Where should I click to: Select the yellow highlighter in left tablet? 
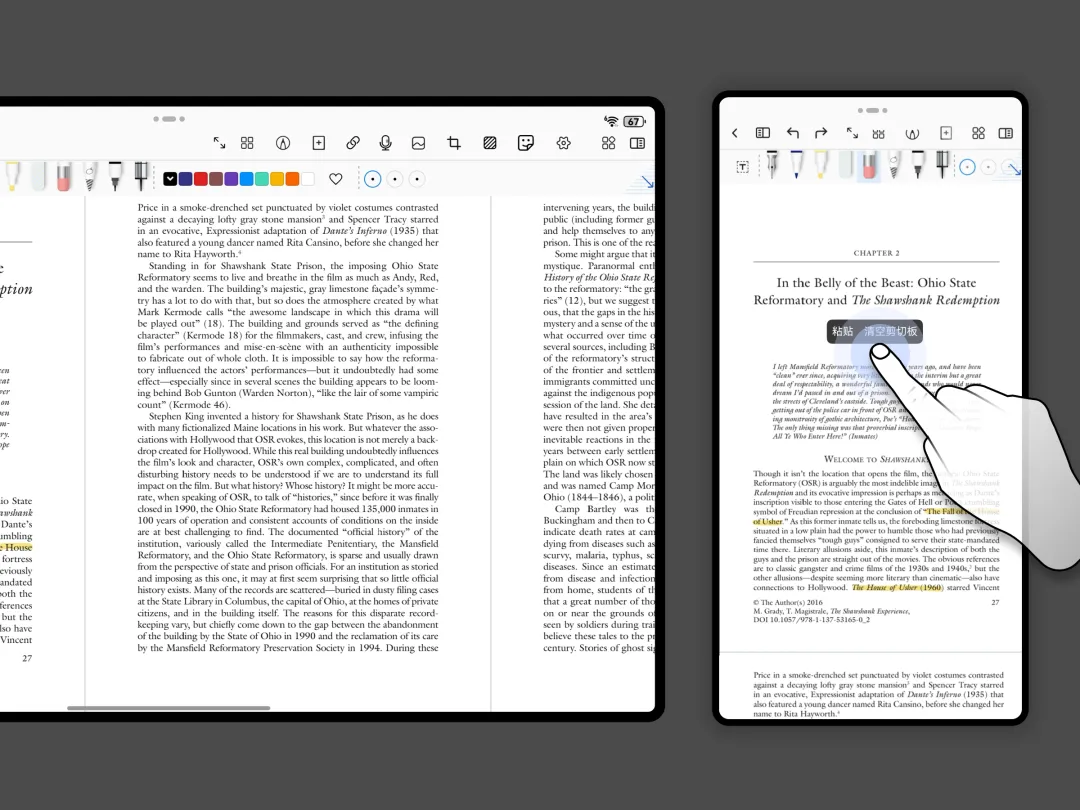pyautogui.click(x=12, y=176)
